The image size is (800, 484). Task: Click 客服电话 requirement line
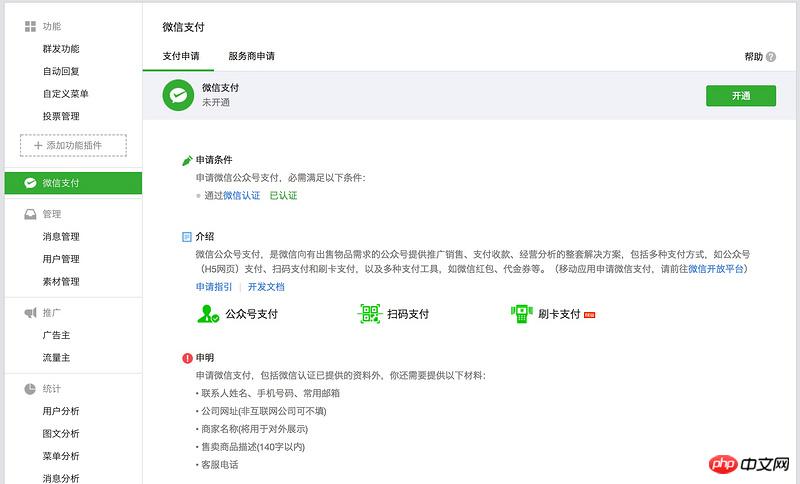coord(217,465)
